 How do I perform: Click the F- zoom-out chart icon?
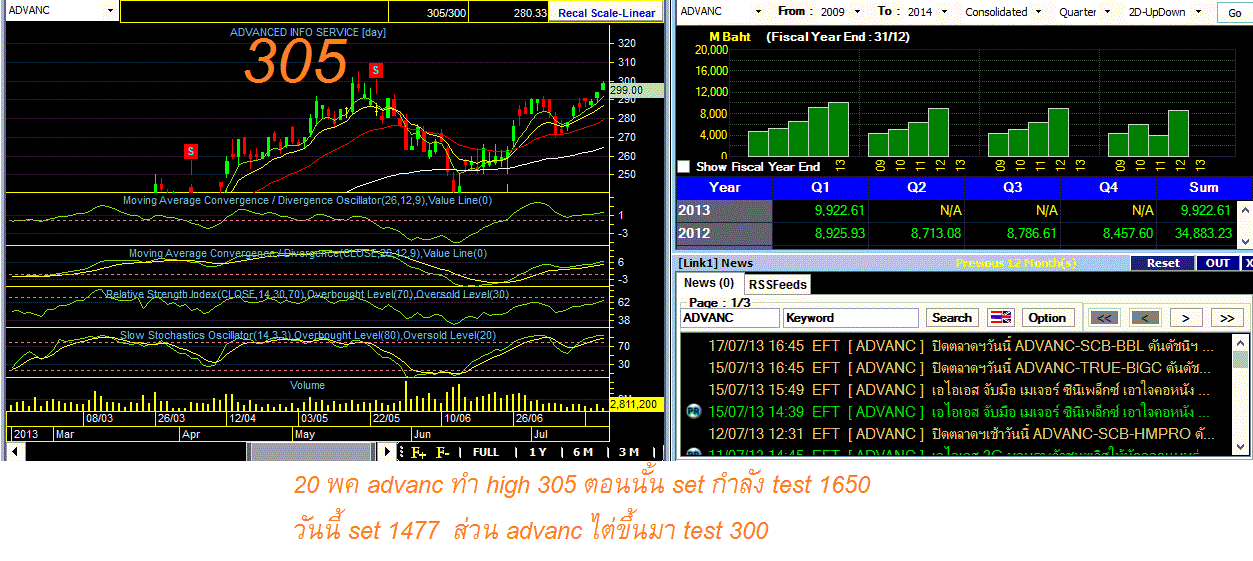point(443,452)
